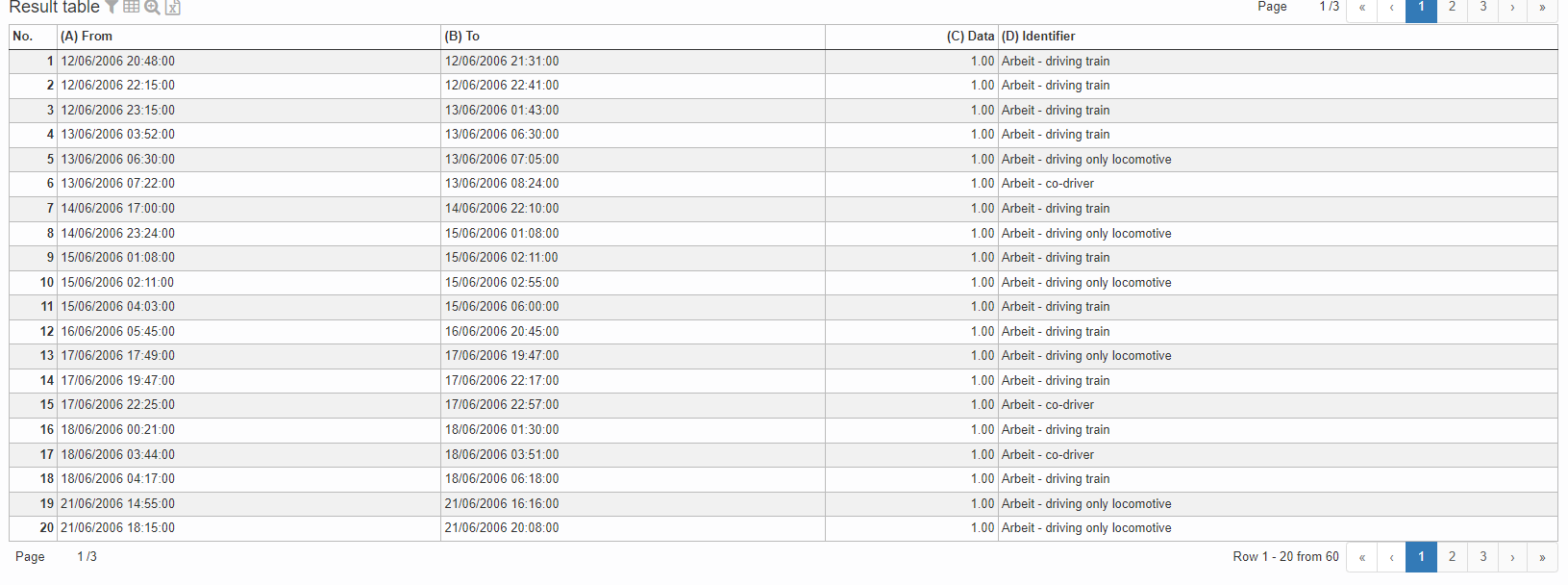Click the (B) To column header
This screenshot has width=1568, height=585.
[462, 37]
